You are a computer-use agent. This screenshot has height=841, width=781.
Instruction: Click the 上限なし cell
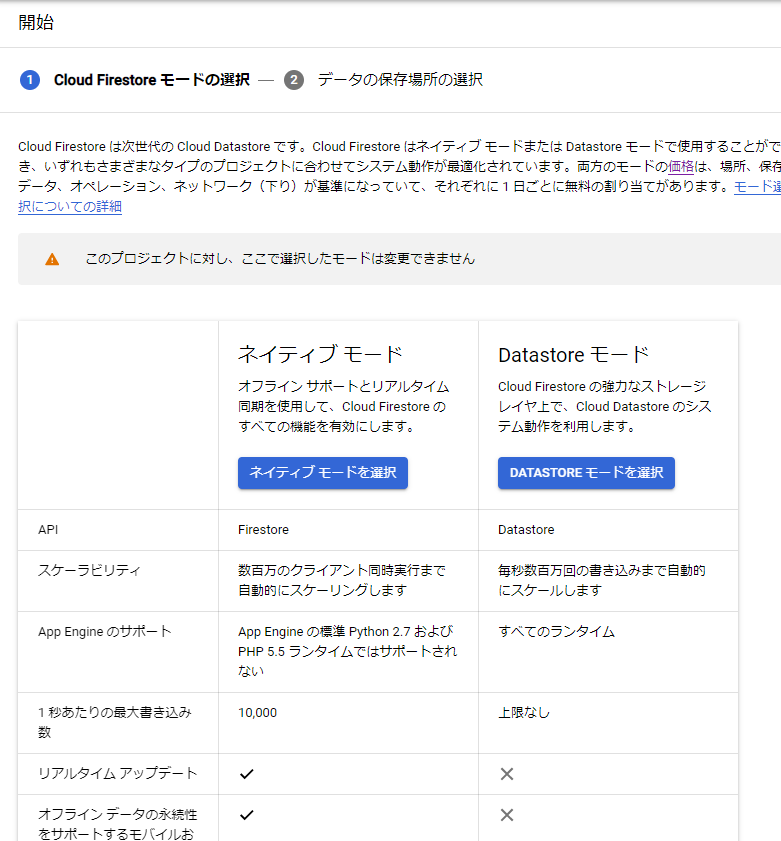coord(524,713)
